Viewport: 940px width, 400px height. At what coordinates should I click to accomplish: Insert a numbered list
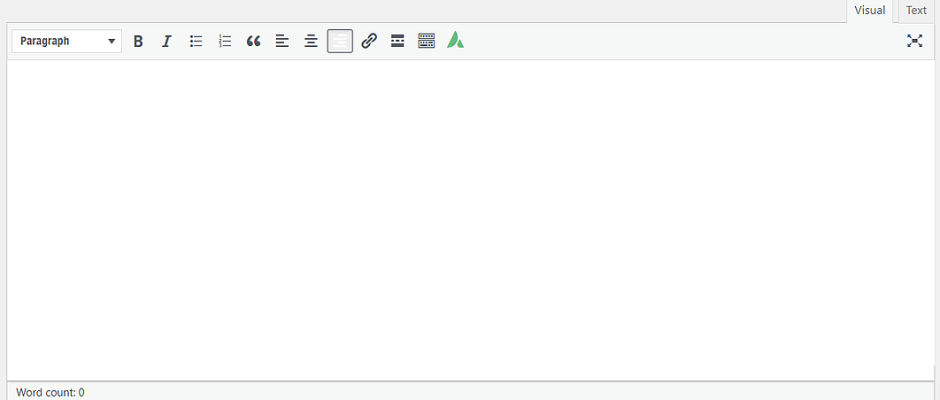pyautogui.click(x=225, y=41)
